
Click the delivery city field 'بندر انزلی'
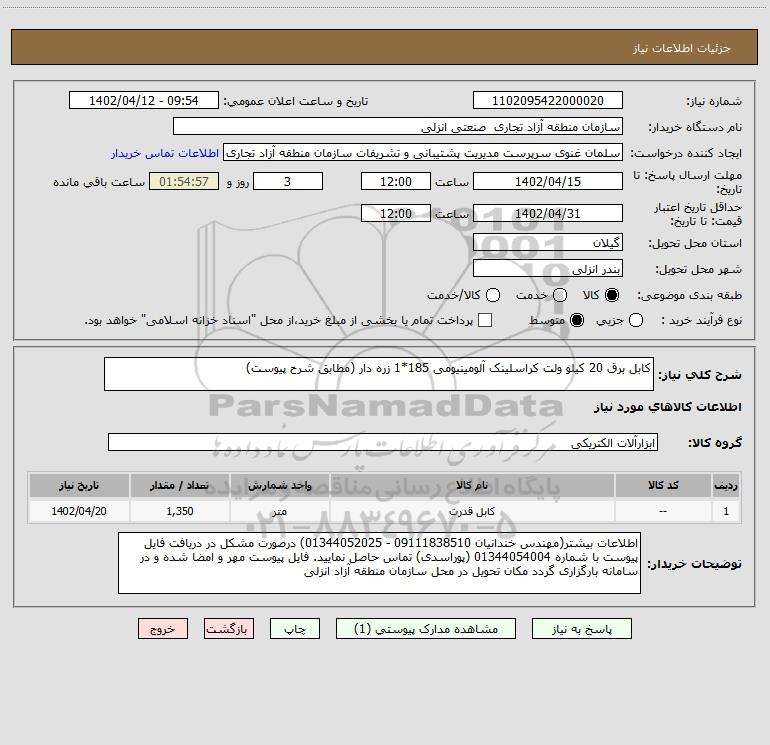pyautogui.click(x=548, y=269)
